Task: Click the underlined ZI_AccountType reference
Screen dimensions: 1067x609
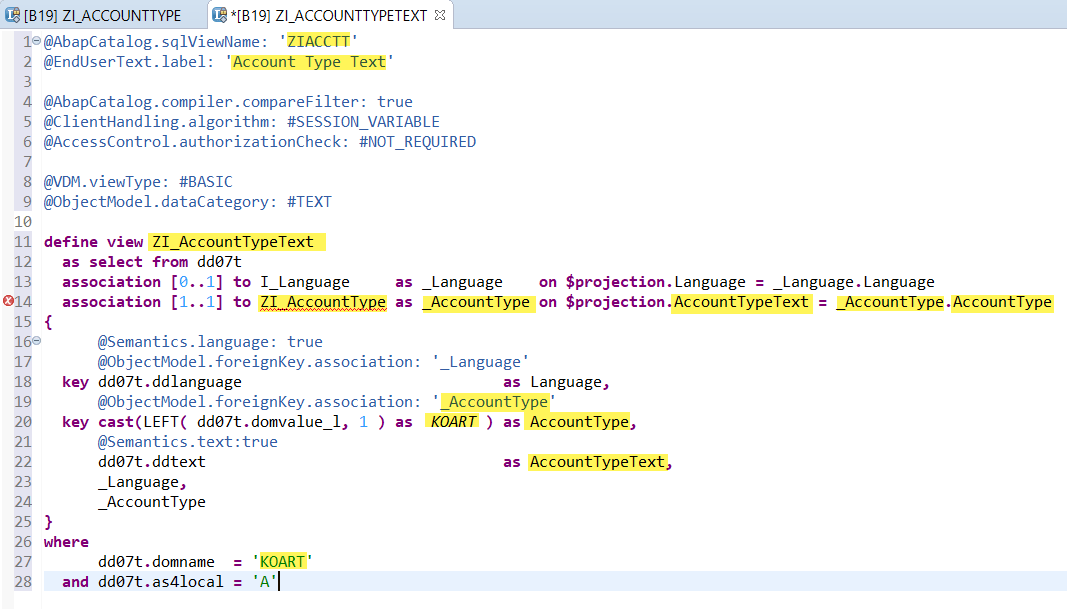Action: (x=322, y=301)
